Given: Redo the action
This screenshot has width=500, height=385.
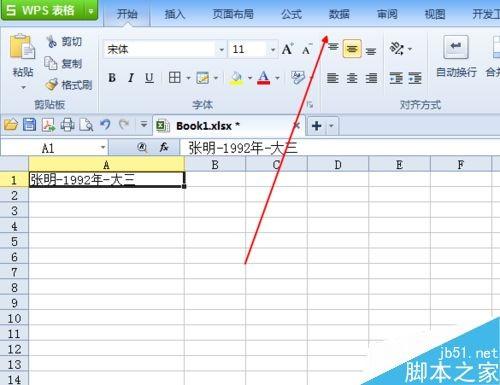Looking at the screenshot, I should coord(124,124).
